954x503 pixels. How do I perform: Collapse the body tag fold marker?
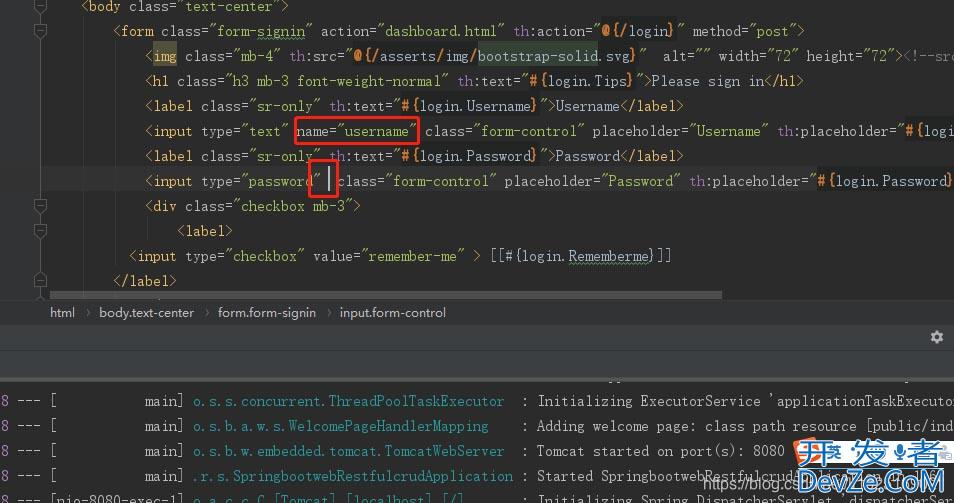(x=40, y=6)
